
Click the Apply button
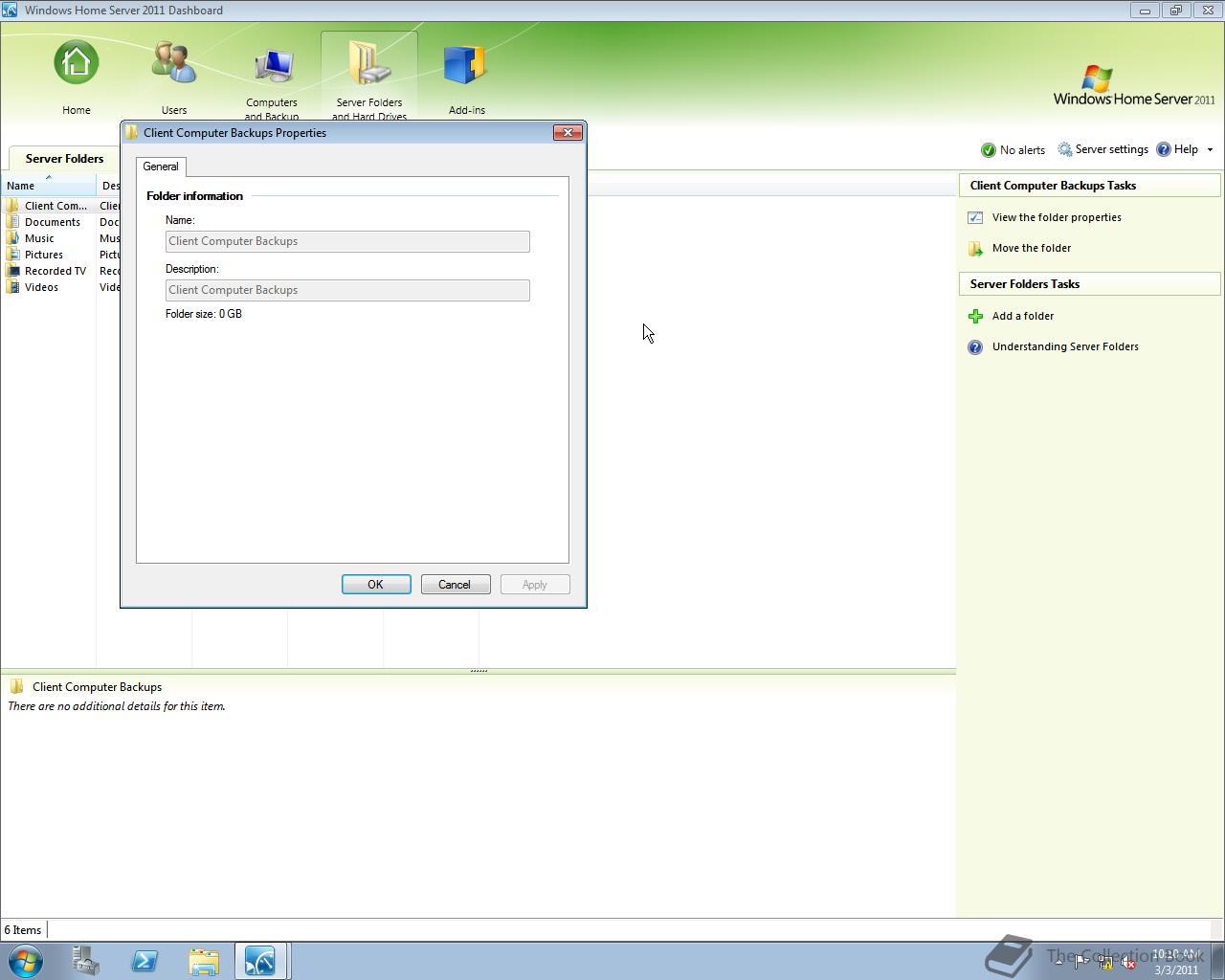coord(535,585)
